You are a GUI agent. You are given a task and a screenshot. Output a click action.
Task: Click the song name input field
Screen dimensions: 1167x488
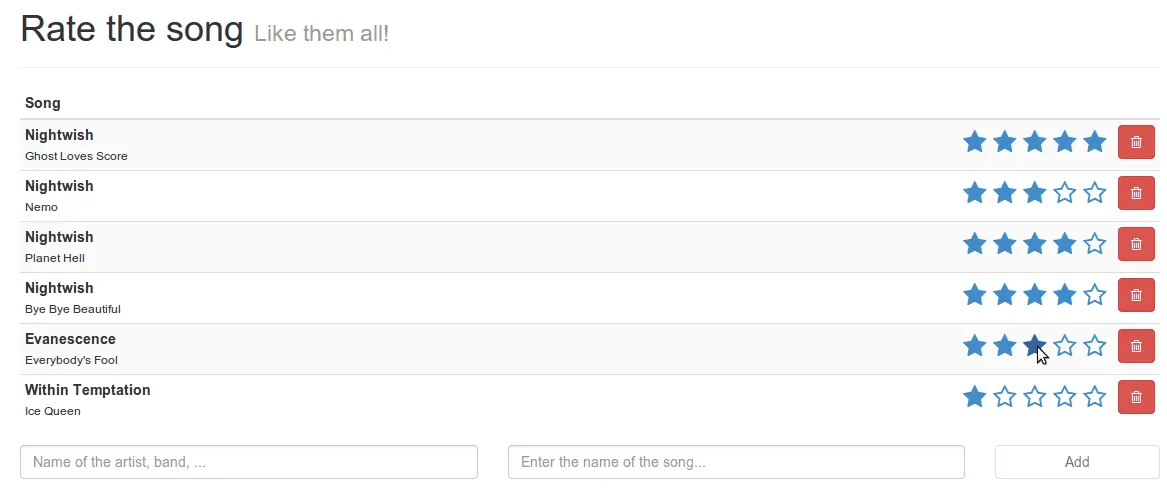pyautogui.click(x=736, y=462)
